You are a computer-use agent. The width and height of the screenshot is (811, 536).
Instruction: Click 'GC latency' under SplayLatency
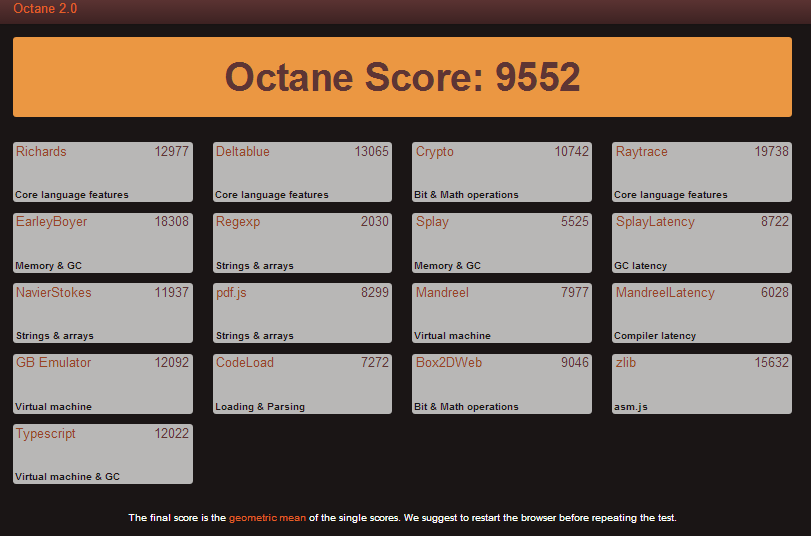coord(640,266)
